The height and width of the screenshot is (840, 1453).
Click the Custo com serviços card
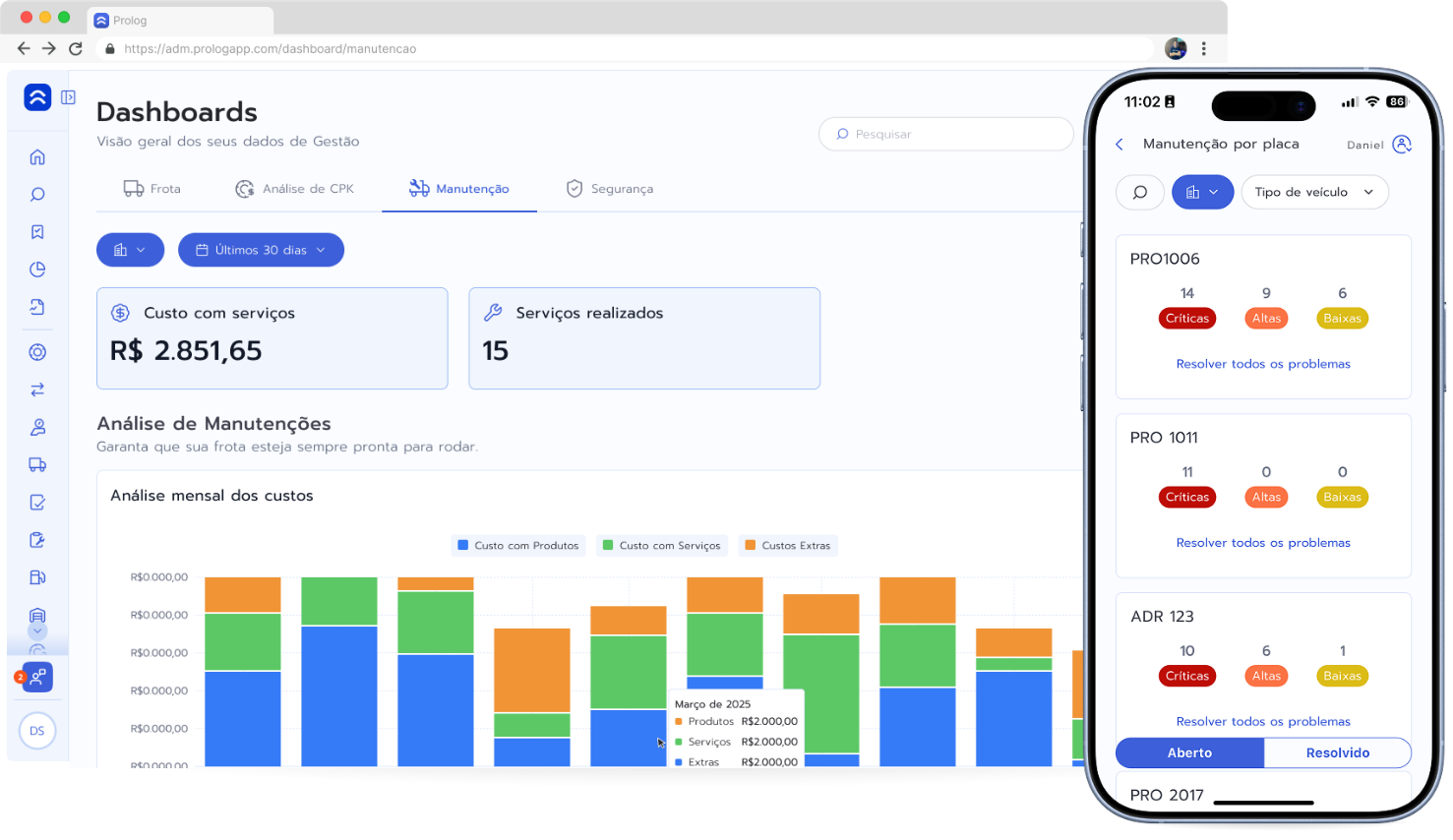click(x=272, y=338)
